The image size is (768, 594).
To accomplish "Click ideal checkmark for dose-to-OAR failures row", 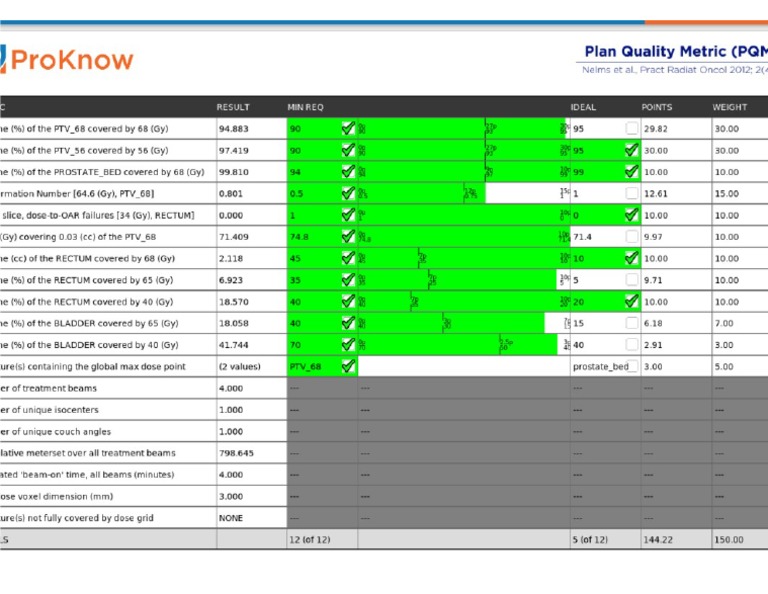I will coord(632,214).
